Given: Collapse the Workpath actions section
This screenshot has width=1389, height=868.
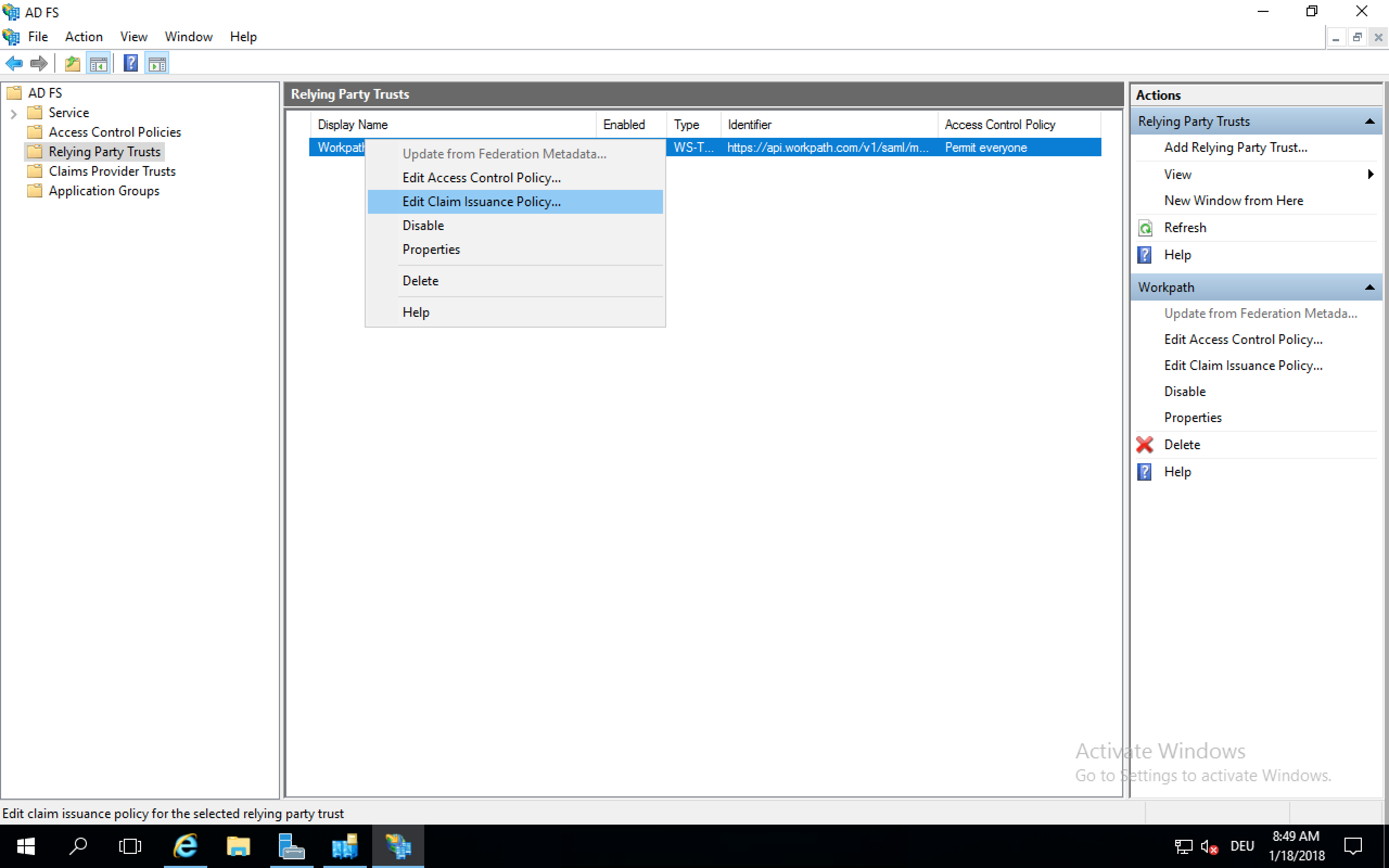Looking at the screenshot, I should pos(1369,288).
